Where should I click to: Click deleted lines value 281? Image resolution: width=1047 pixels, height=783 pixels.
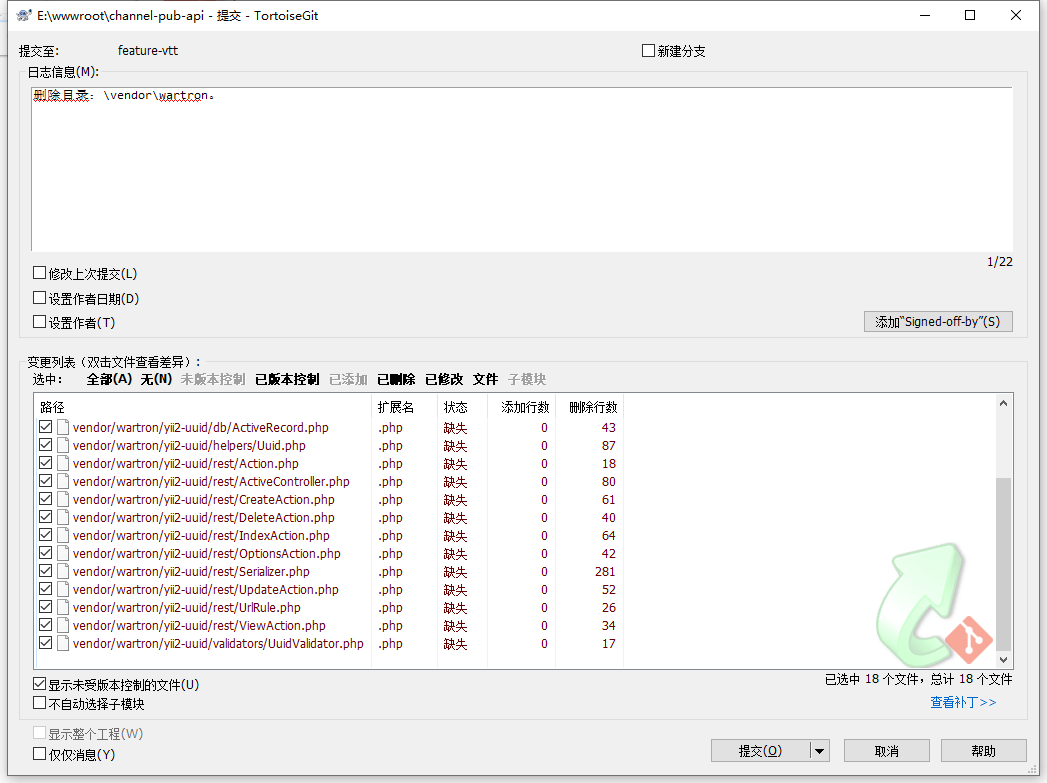(605, 571)
